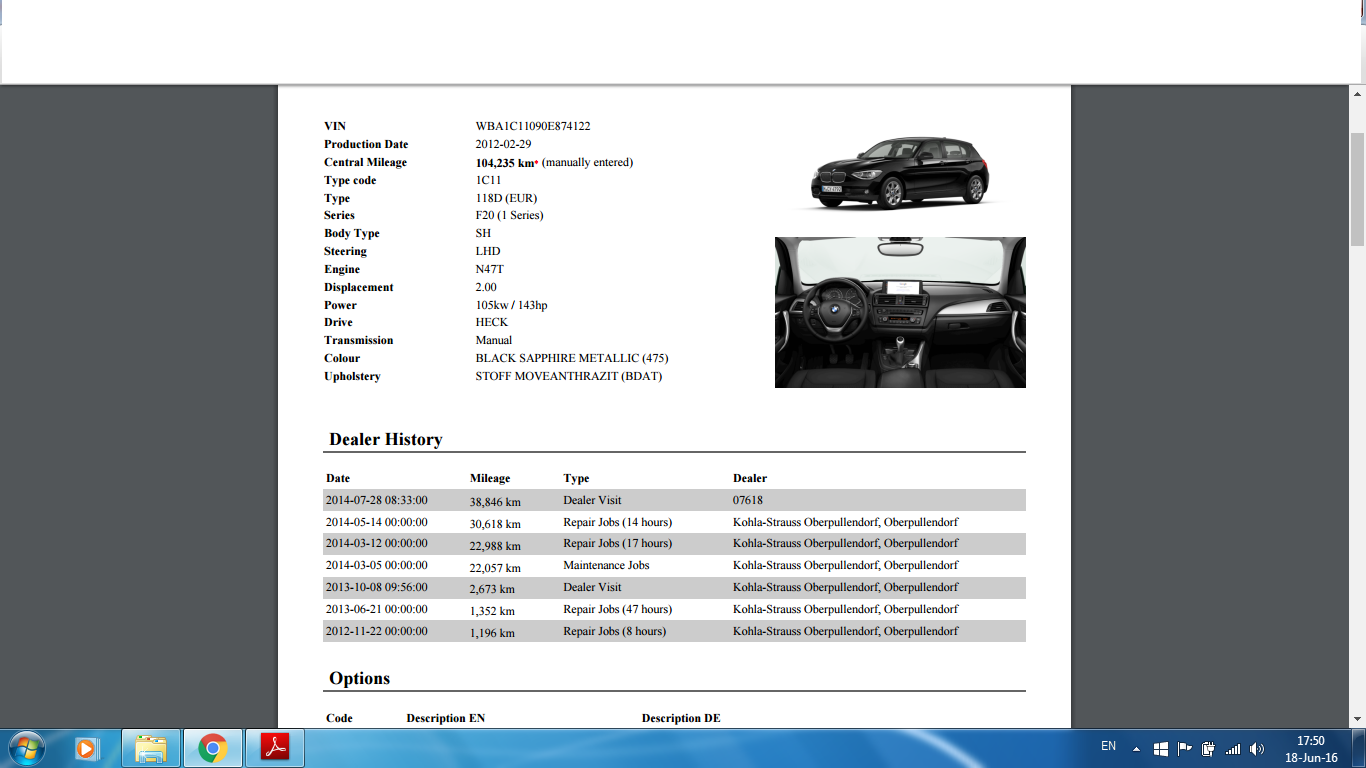Click production date 2012-02-29
Image resolution: width=1366 pixels, height=768 pixels.
(503, 144)
